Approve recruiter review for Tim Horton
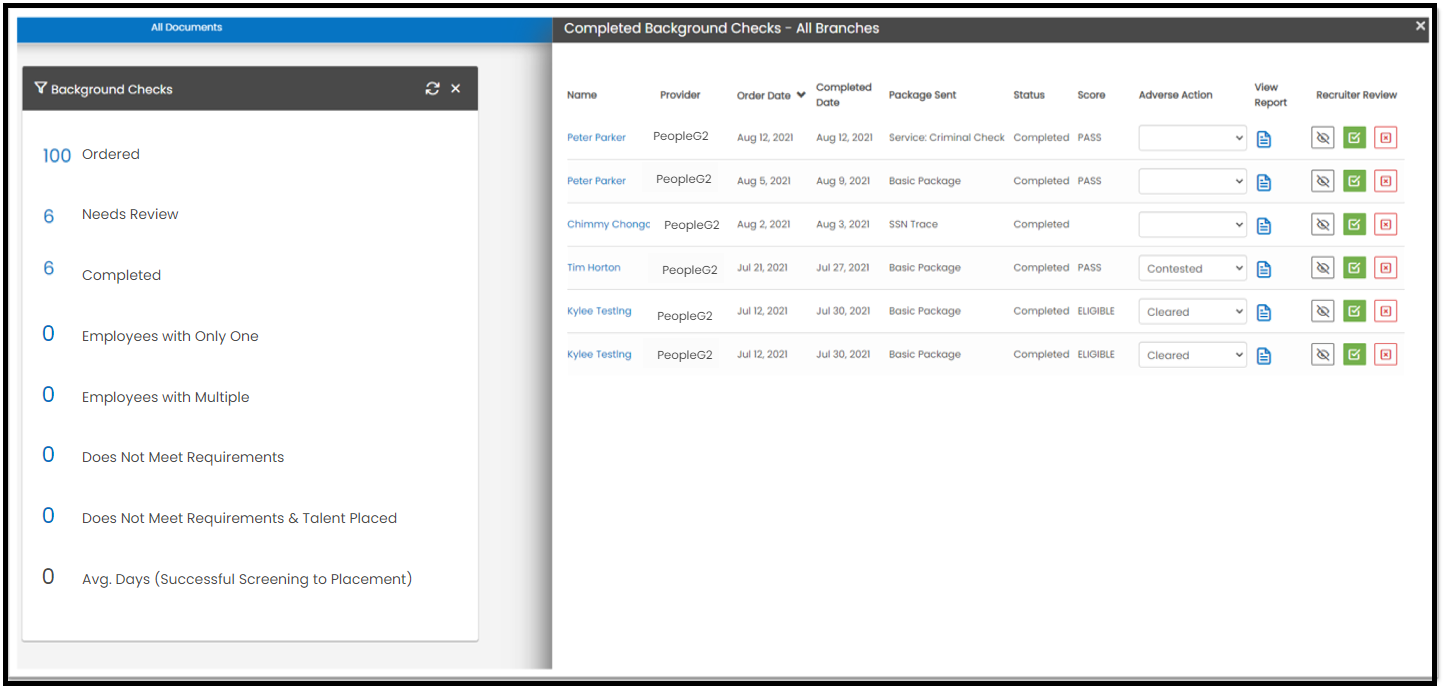Screen dimensions: 1447x693 1354,268
